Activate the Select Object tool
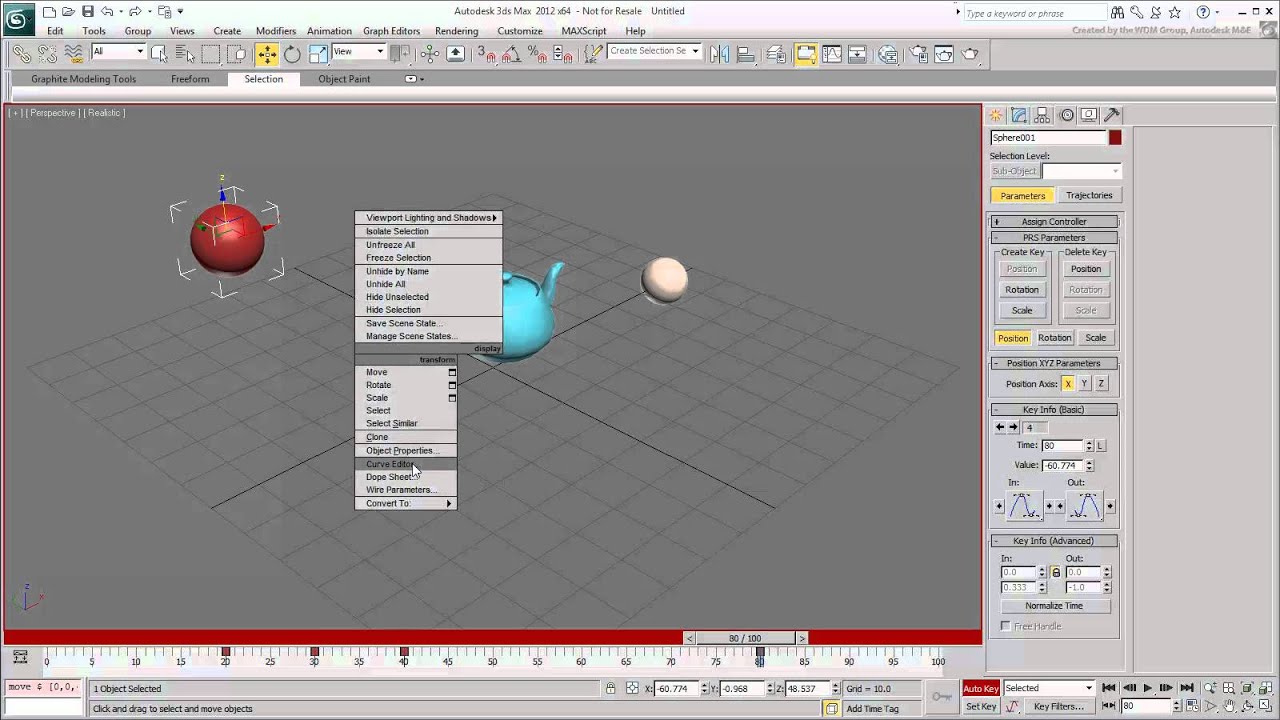The height and width of the screenshot is (720, 1280). pyautogui.click(x=159, y=54)
